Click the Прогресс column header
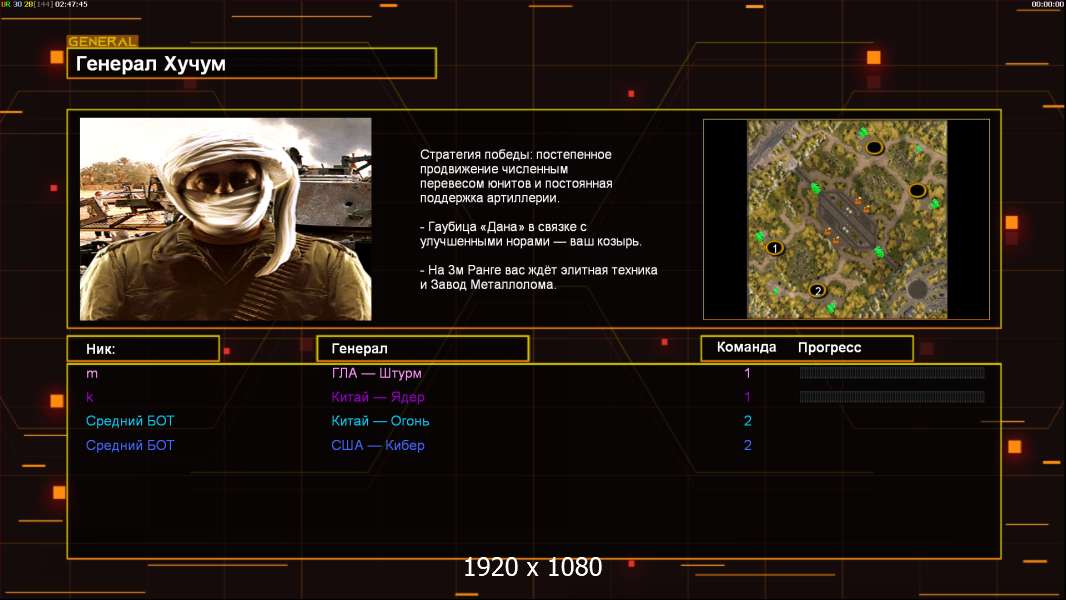Viewport: 1066px width, 600px height. 829,348
